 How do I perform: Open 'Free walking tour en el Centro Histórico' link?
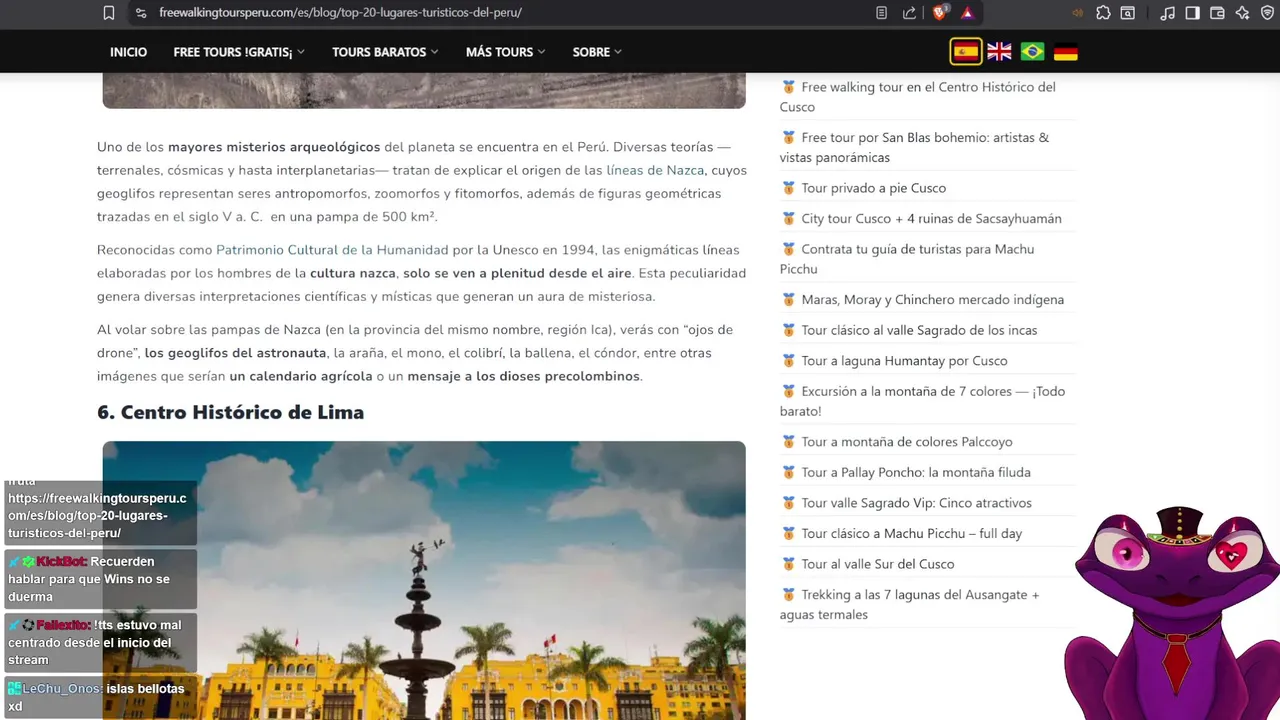click(918, 97)
